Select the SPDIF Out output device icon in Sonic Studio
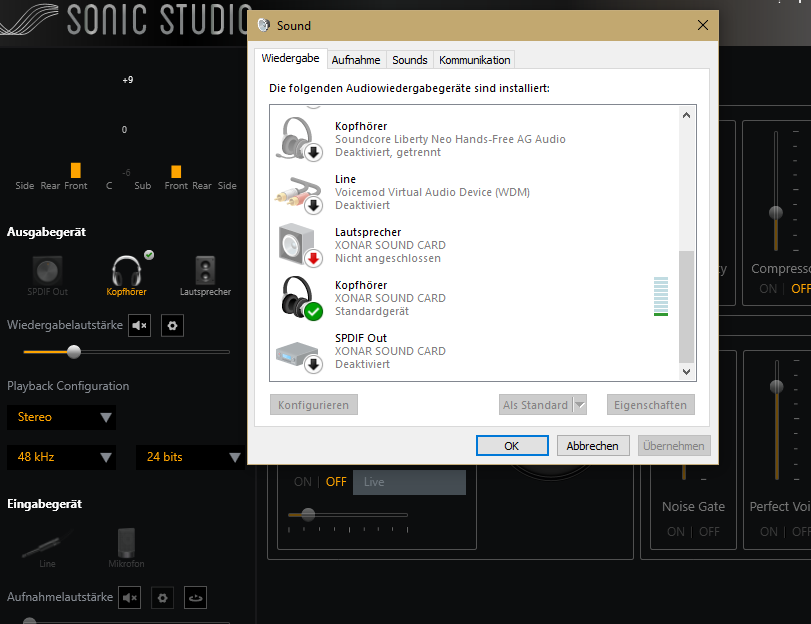 click(48, 271)
